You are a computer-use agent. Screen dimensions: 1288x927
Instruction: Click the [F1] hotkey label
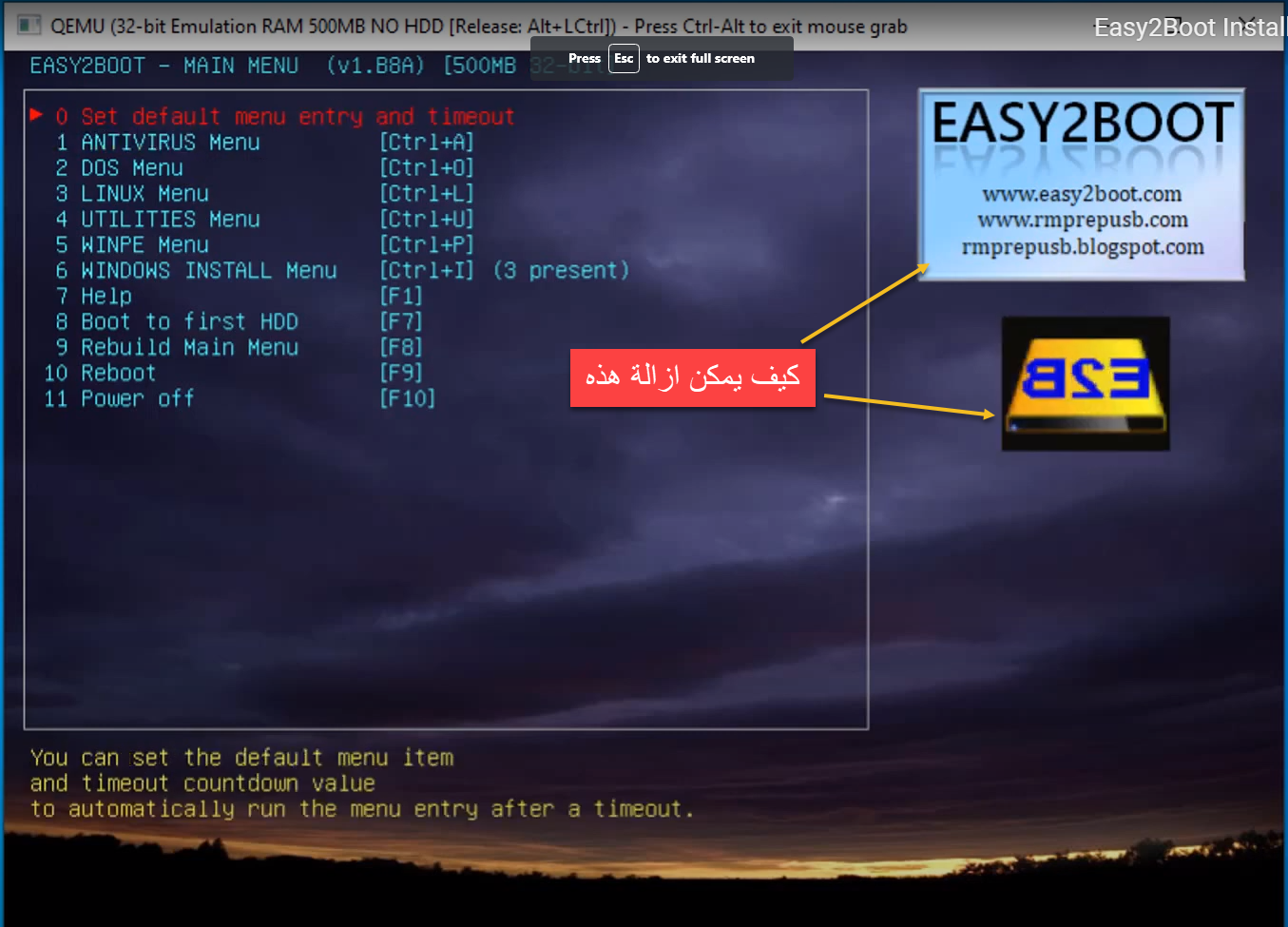401,297
